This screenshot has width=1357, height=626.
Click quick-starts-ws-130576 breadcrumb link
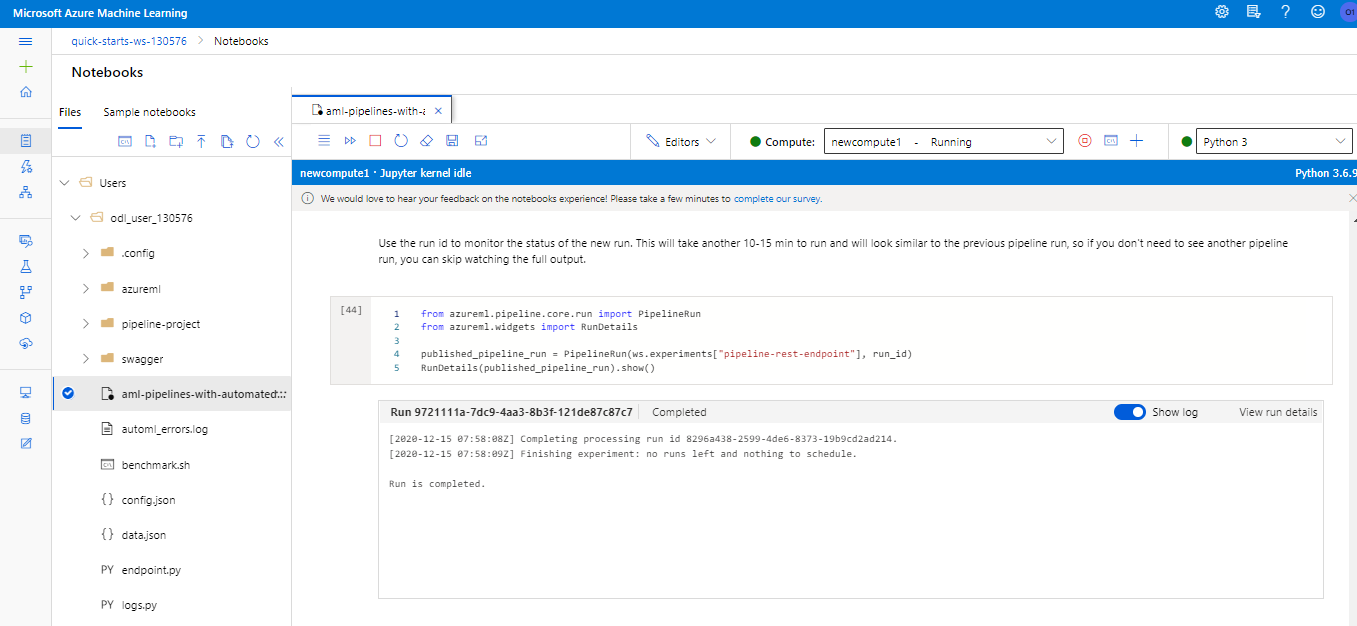click(129, 41)
